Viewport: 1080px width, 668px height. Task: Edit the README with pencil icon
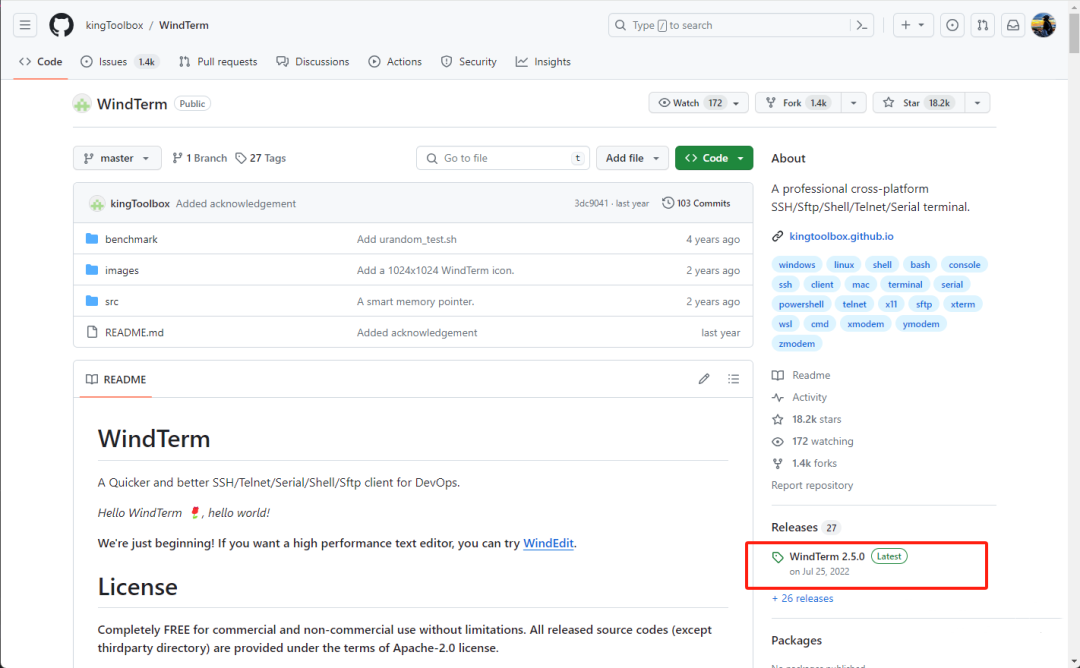click(x=703, y=379)
